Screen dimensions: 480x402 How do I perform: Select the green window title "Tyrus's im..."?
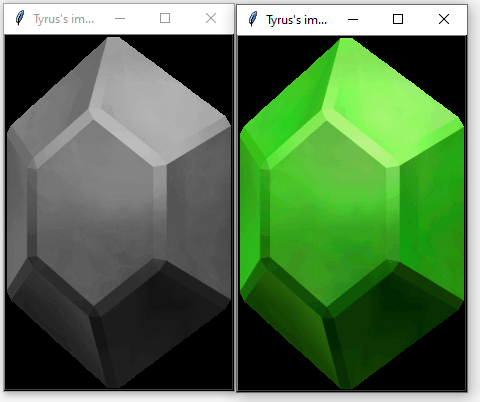point(296,20)
